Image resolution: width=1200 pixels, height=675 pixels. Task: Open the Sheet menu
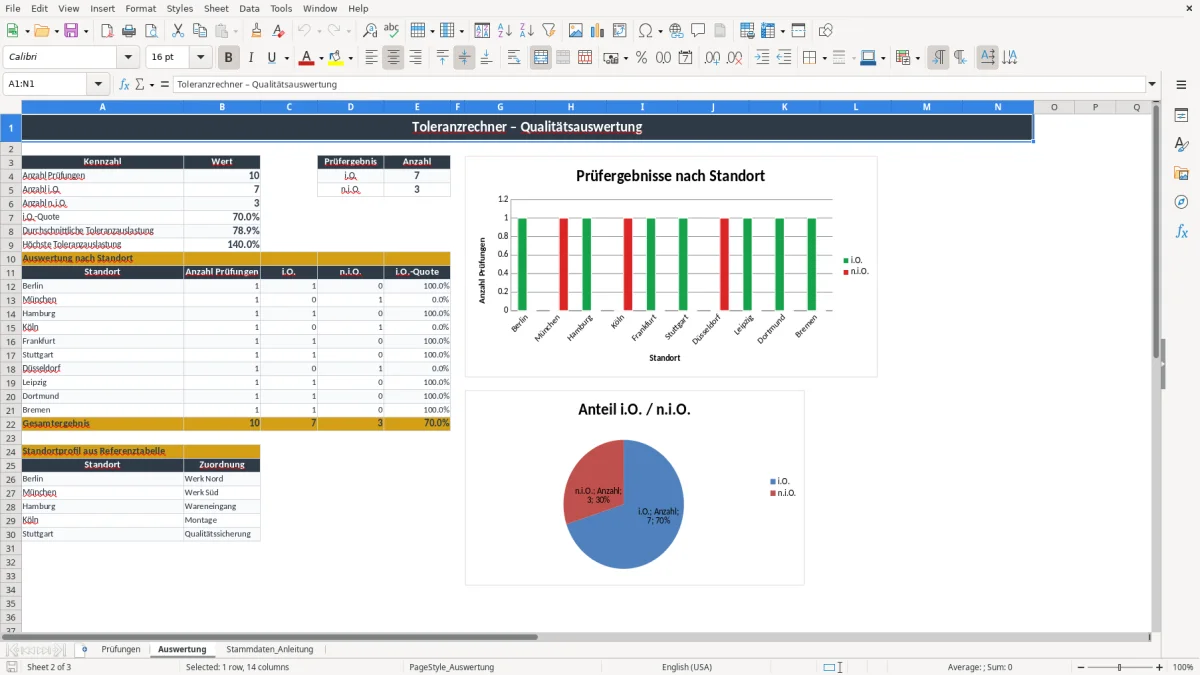(216, 8)
